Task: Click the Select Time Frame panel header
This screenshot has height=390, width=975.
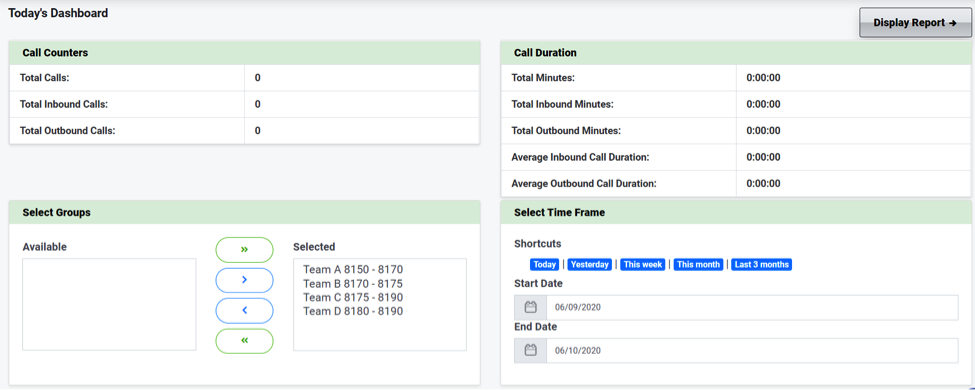Action: click(736, 212)
